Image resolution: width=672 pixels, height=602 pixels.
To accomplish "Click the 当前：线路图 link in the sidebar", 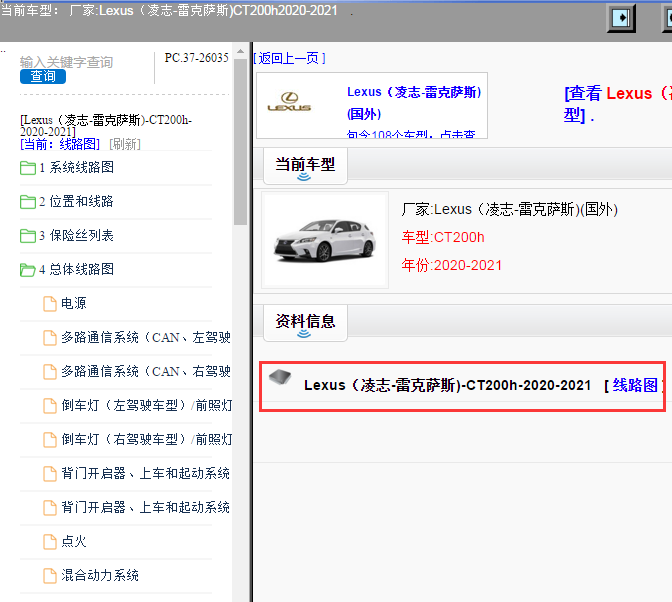I will pyautogui.click(x=60, y=144).
